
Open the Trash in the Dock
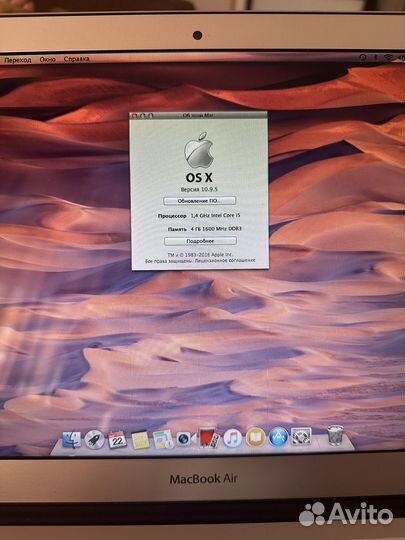coord(335,435)
